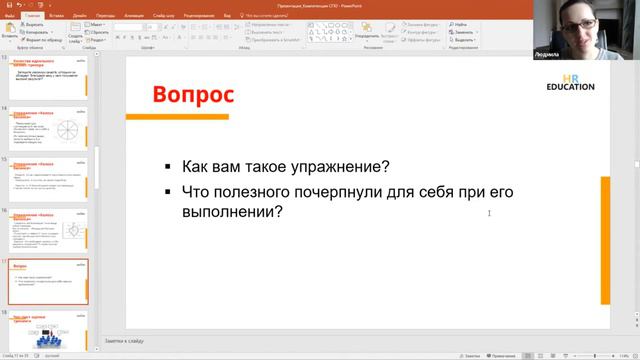Zoom in with the plus button
The height and width of the screenshot is (360, 640).
point(613,356)
